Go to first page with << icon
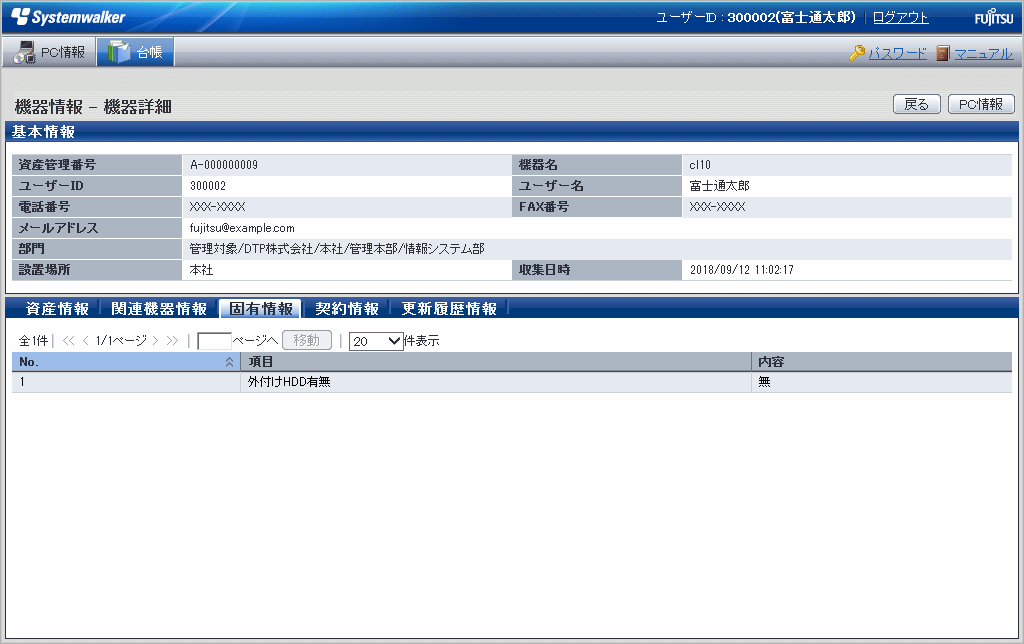 (x=69, y=340)
